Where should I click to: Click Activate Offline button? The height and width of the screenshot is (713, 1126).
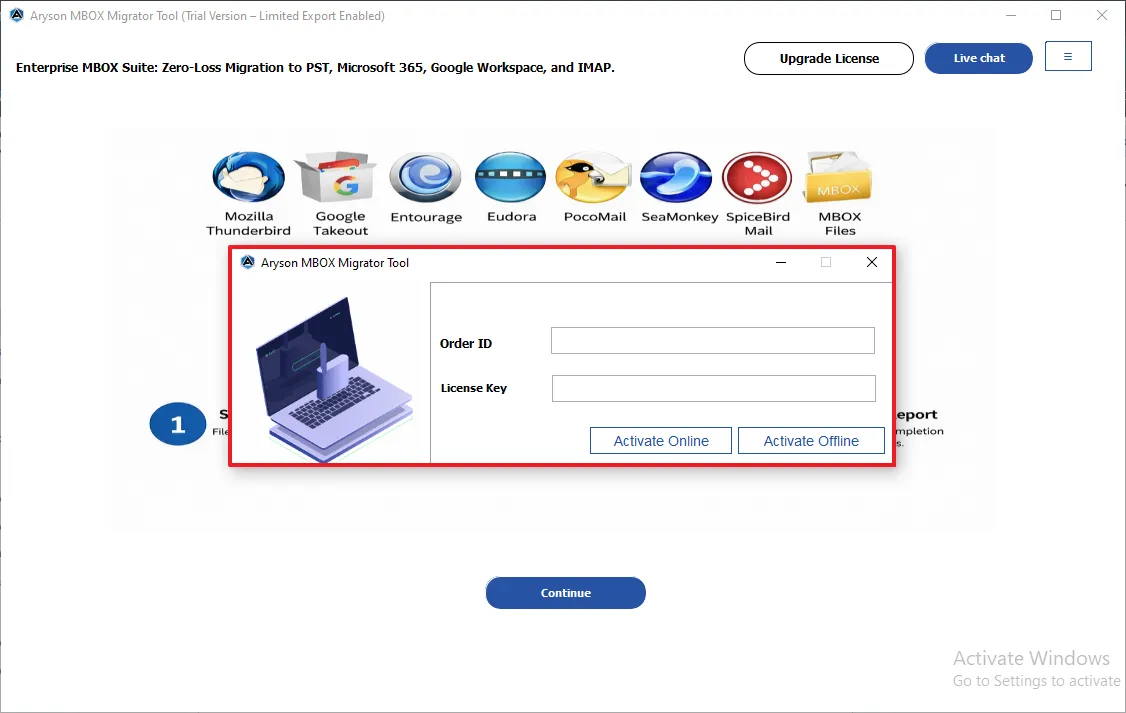click(811, 441)
